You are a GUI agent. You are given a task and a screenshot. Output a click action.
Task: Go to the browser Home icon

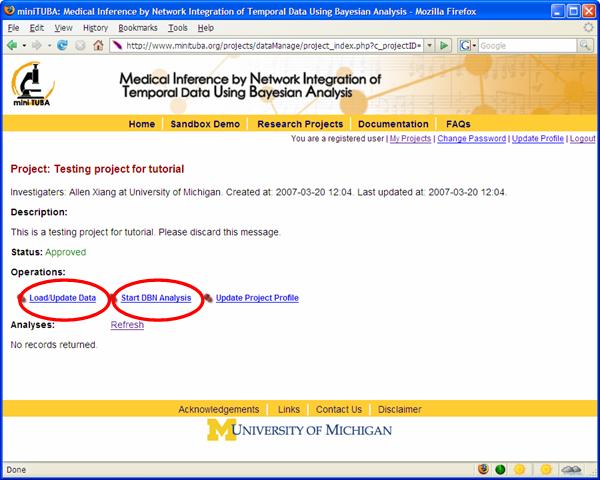point(98,46)
